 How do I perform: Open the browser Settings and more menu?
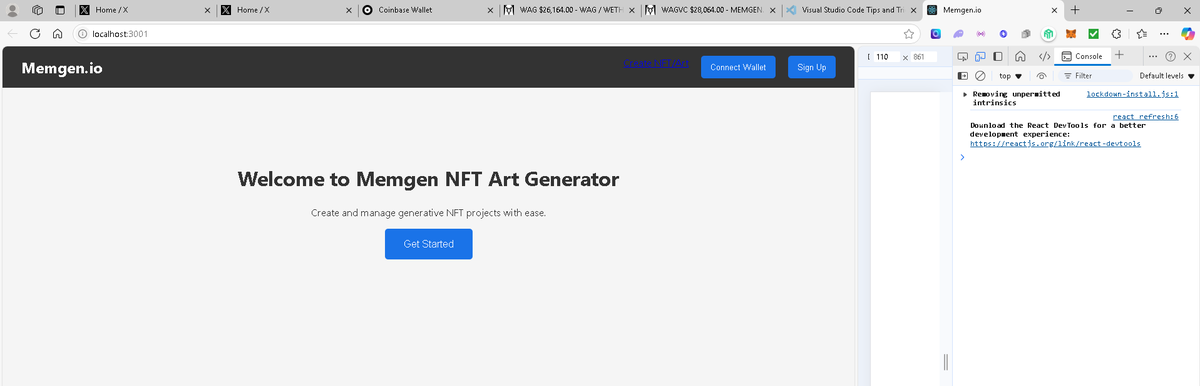[x=1164, y=33]
